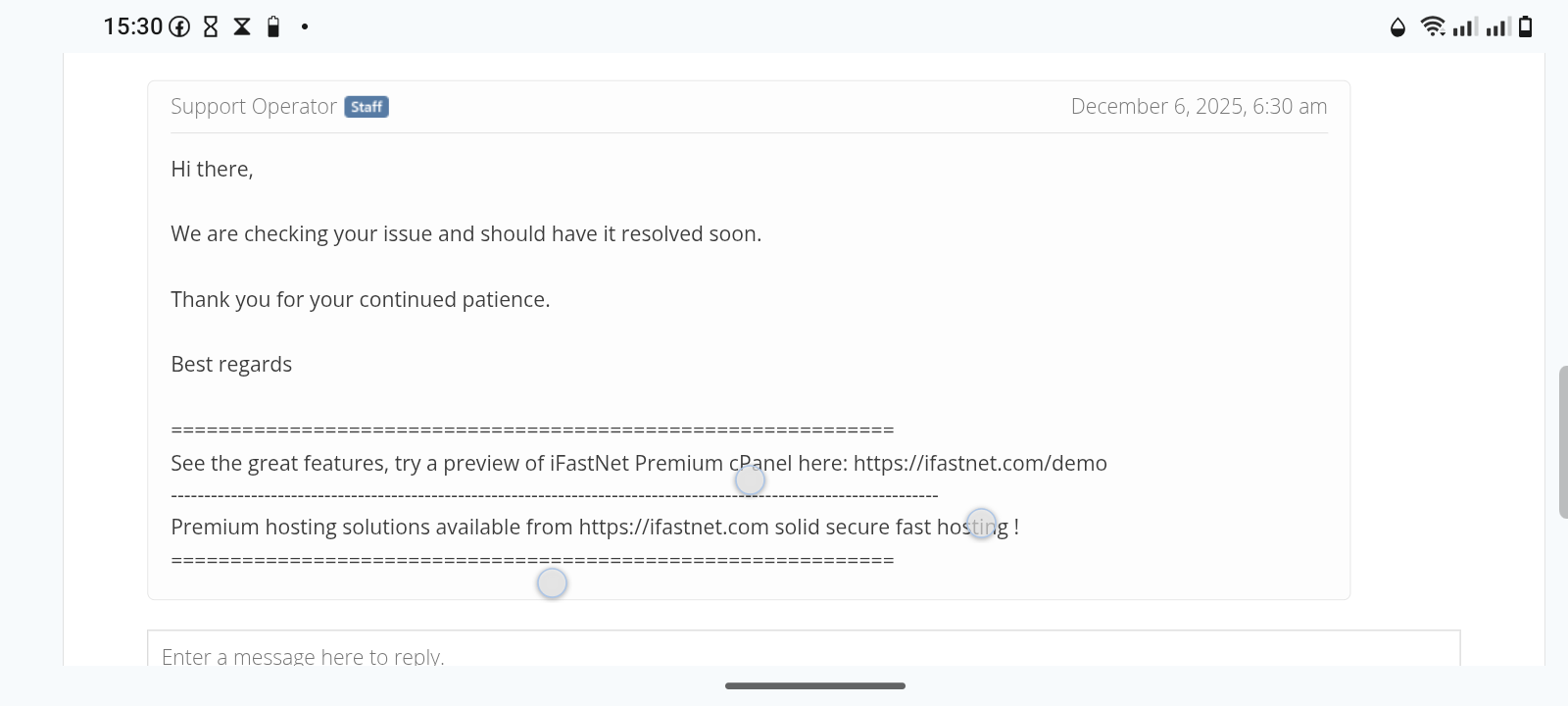Open the Premium hosting https://ifastnet.com link
The image size is (1568, 706).
tap(673, 528)
